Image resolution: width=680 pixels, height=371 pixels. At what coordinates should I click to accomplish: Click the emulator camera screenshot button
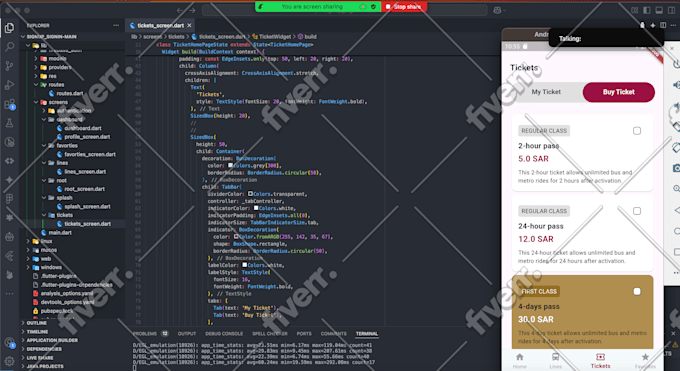[x=676, y=168]
